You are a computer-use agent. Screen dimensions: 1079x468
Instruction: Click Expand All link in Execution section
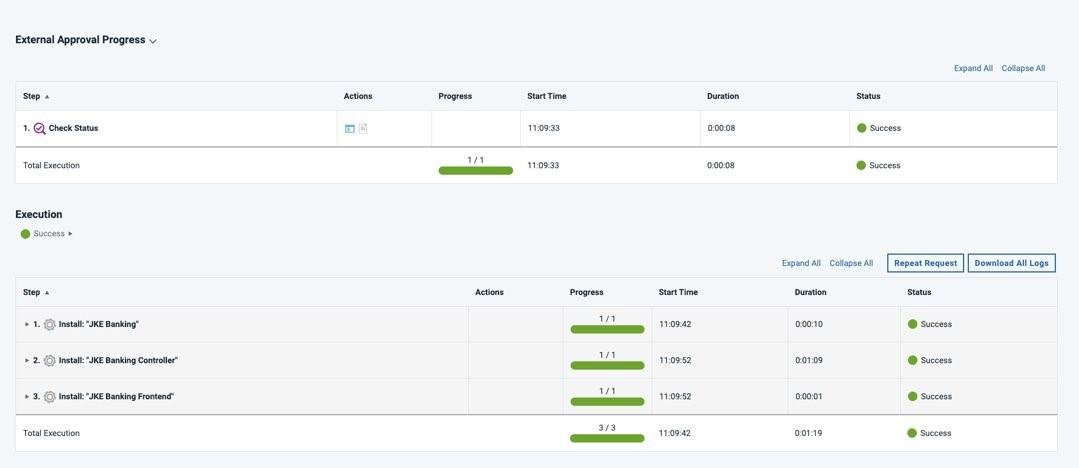coord(801,263)
